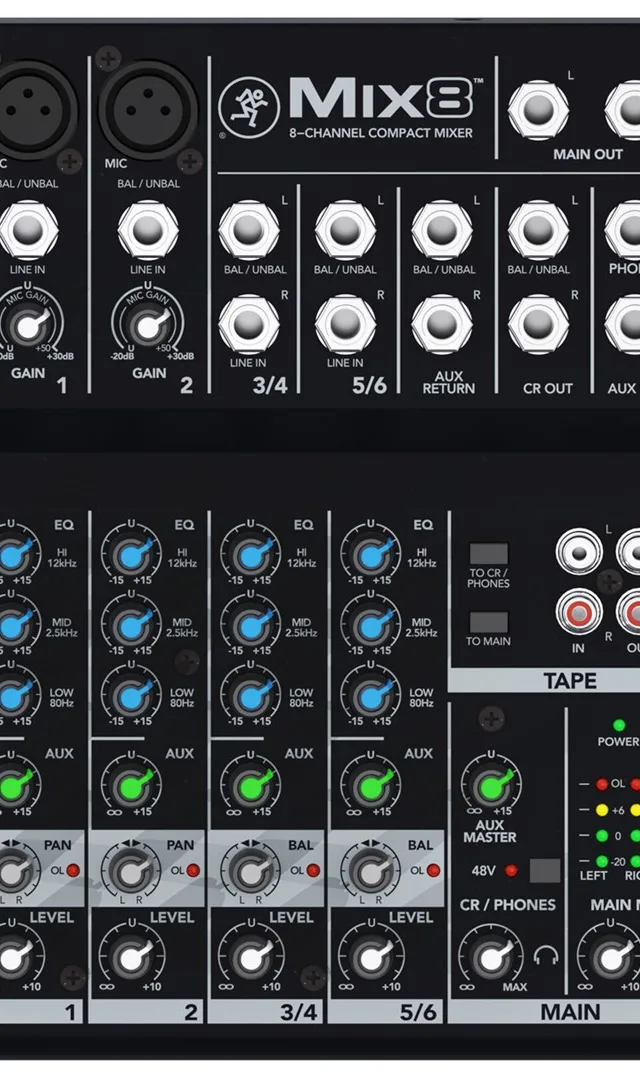
Task: Click the CR OUT right jack
Action: click(538, 324)
